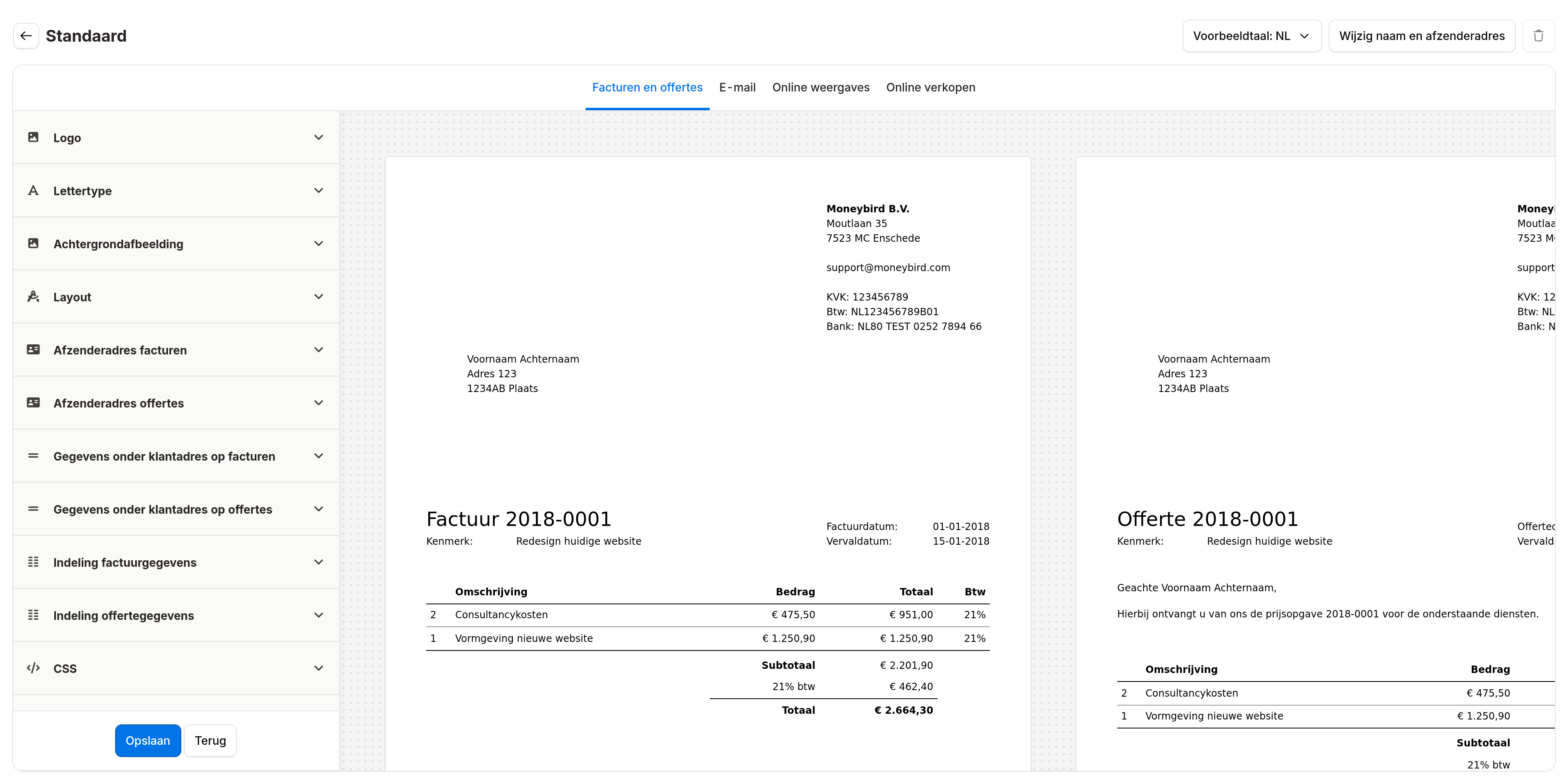The image size is (1568, 784).
Task: Expand the Lettertype section chevron
Action: point(318,191)
